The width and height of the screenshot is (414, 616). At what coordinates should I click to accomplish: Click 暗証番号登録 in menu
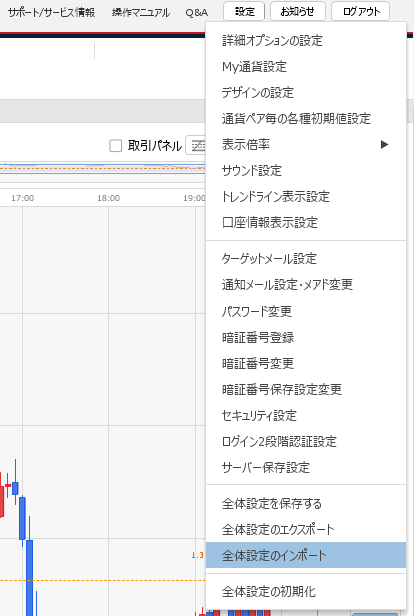306,337
